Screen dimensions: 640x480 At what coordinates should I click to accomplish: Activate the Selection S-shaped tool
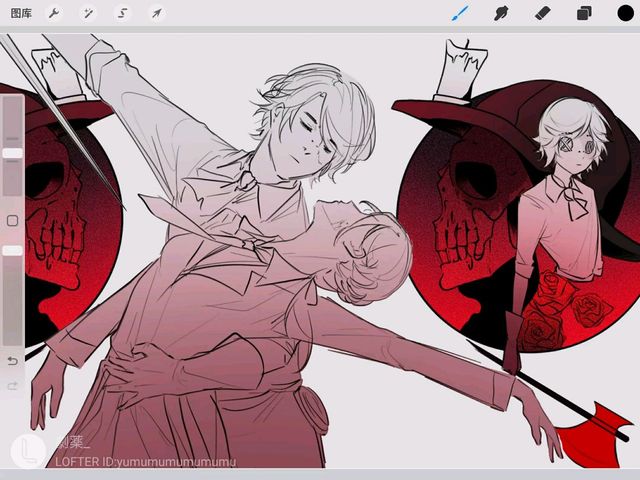pos(122,13)
